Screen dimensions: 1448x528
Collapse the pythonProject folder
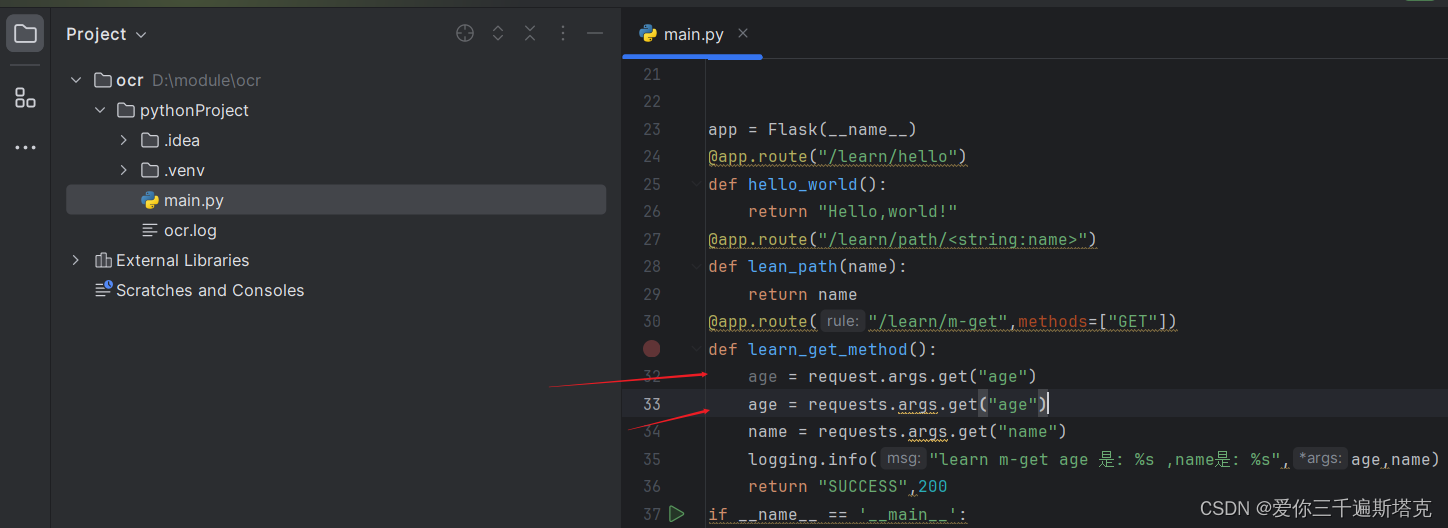[x=100, y=110]
